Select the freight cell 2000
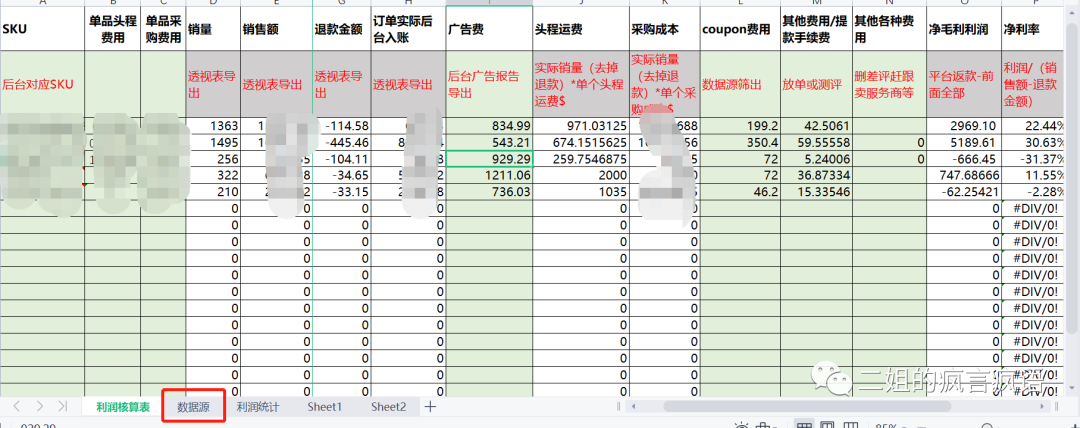Image resolution: width=1080 pixels, height=428 pixels. (581, 176)
